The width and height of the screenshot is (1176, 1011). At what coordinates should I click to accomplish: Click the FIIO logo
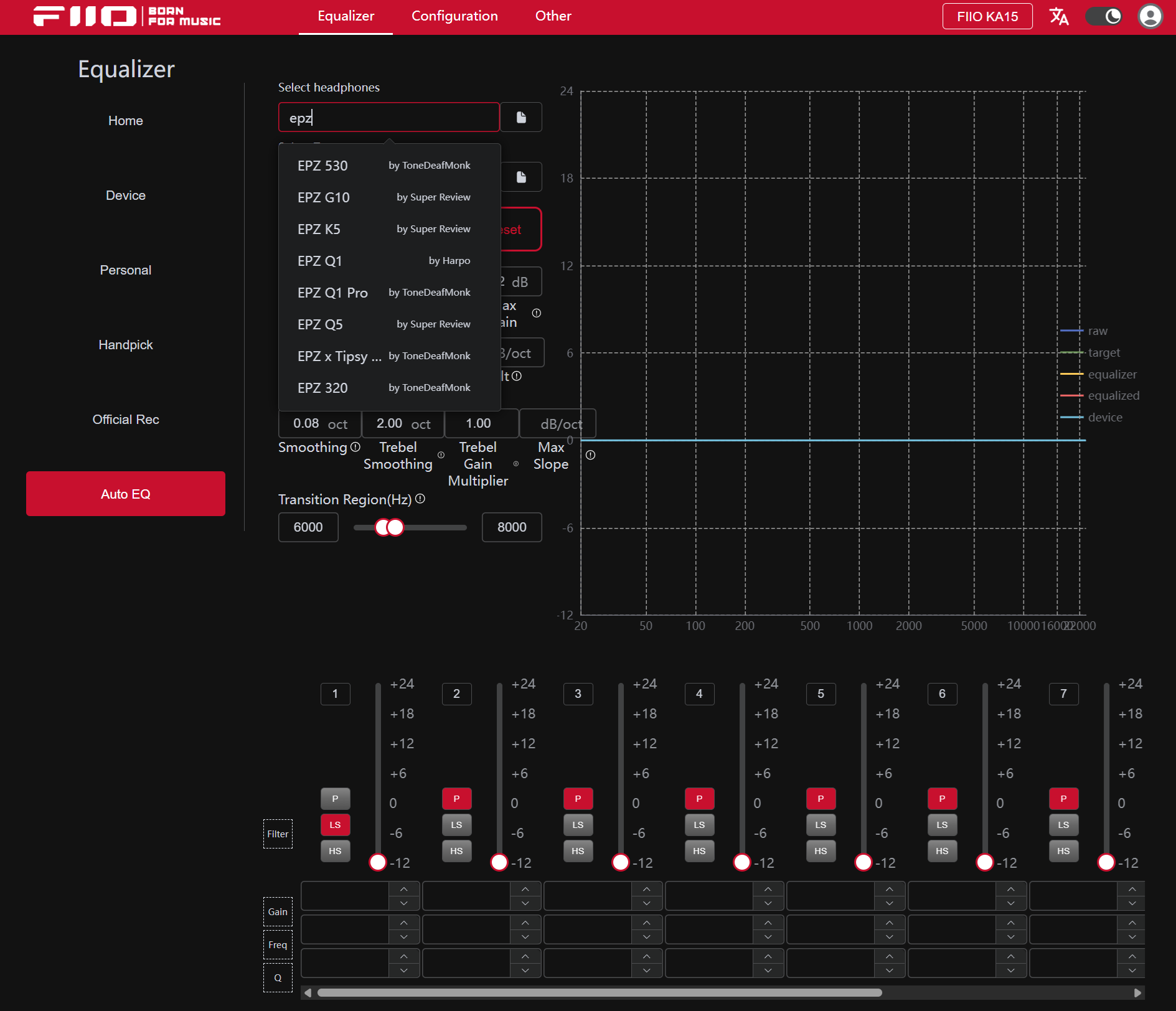pyautogui.click(x=127, y=16)
